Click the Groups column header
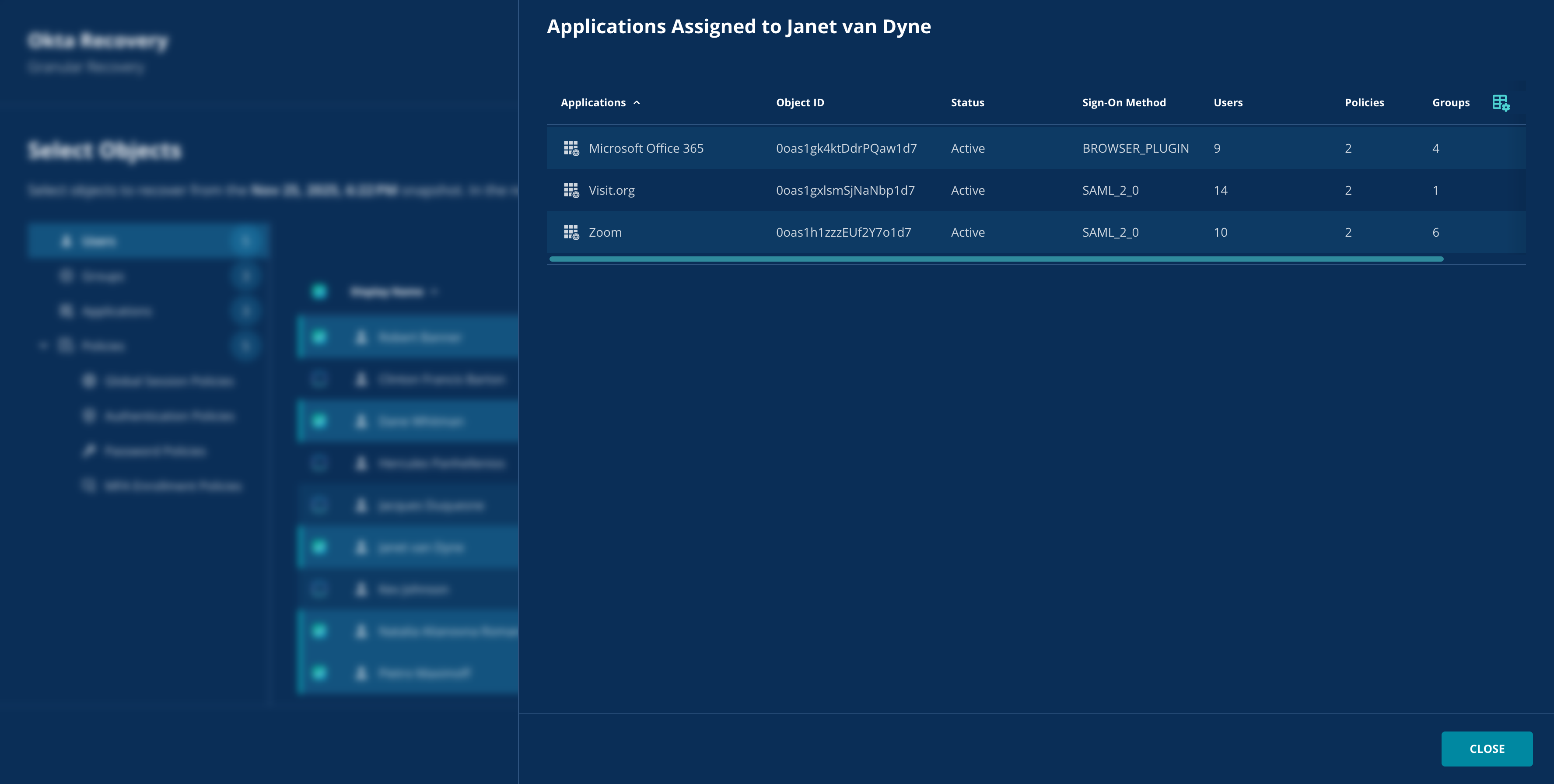 [x=1450, y=103]
